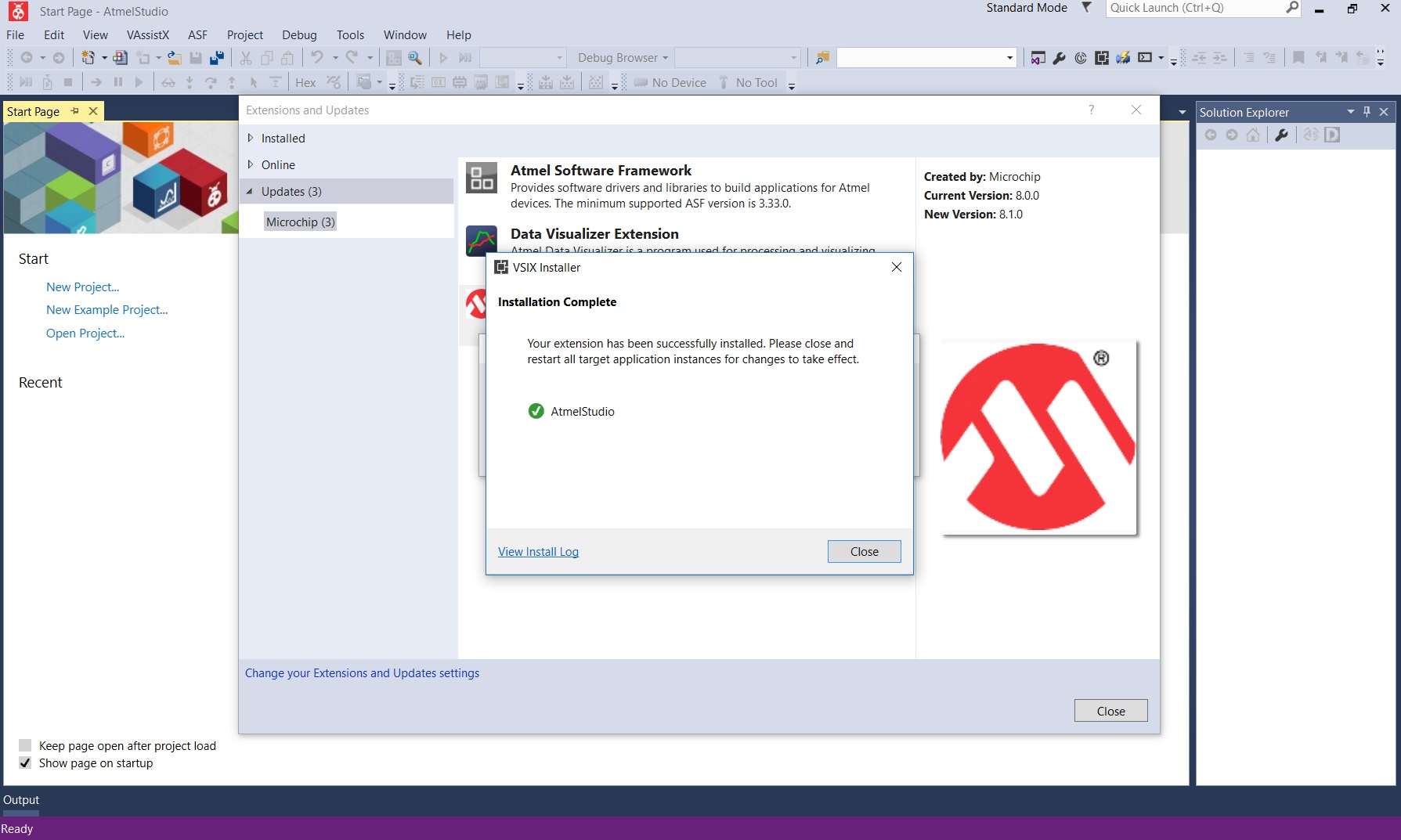Open the VAssistX menu

tap(148, 35)
